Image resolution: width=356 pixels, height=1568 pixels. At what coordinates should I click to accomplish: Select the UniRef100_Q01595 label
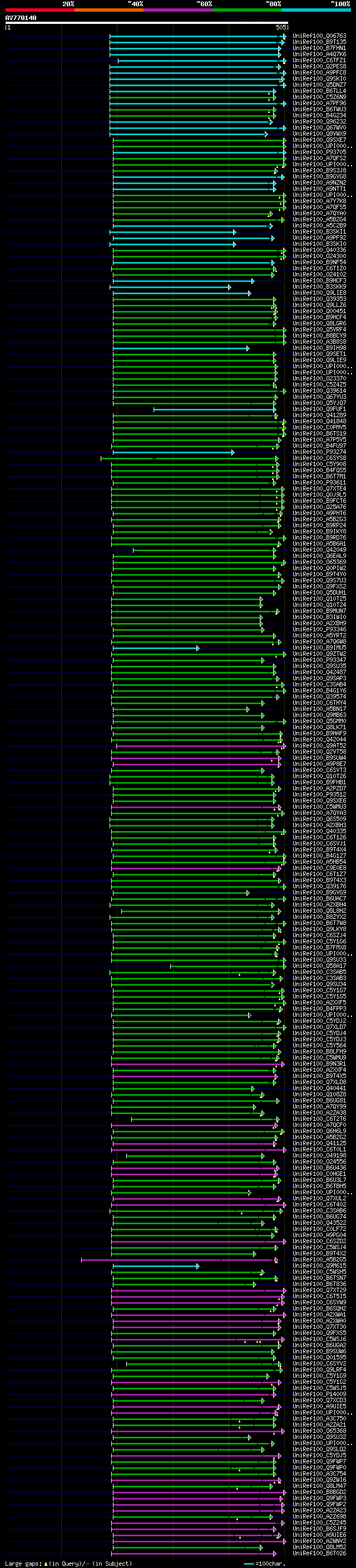319,1357
